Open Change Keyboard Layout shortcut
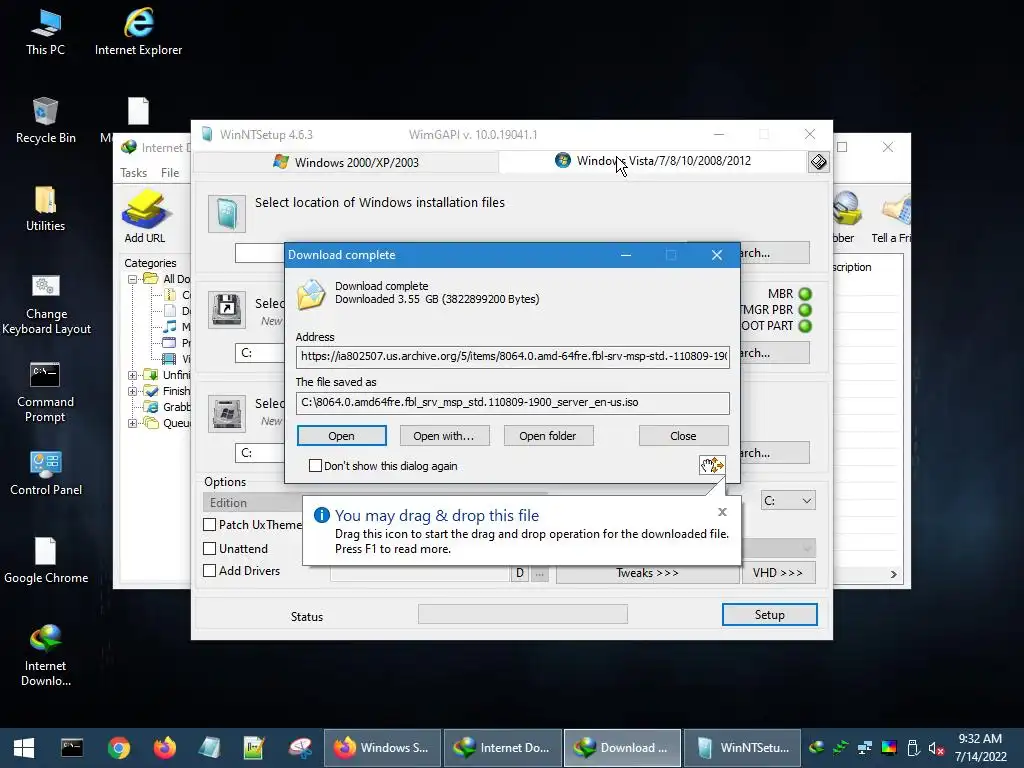The image size is (1024, 768). pyautogui.click(x=46, y=304)
